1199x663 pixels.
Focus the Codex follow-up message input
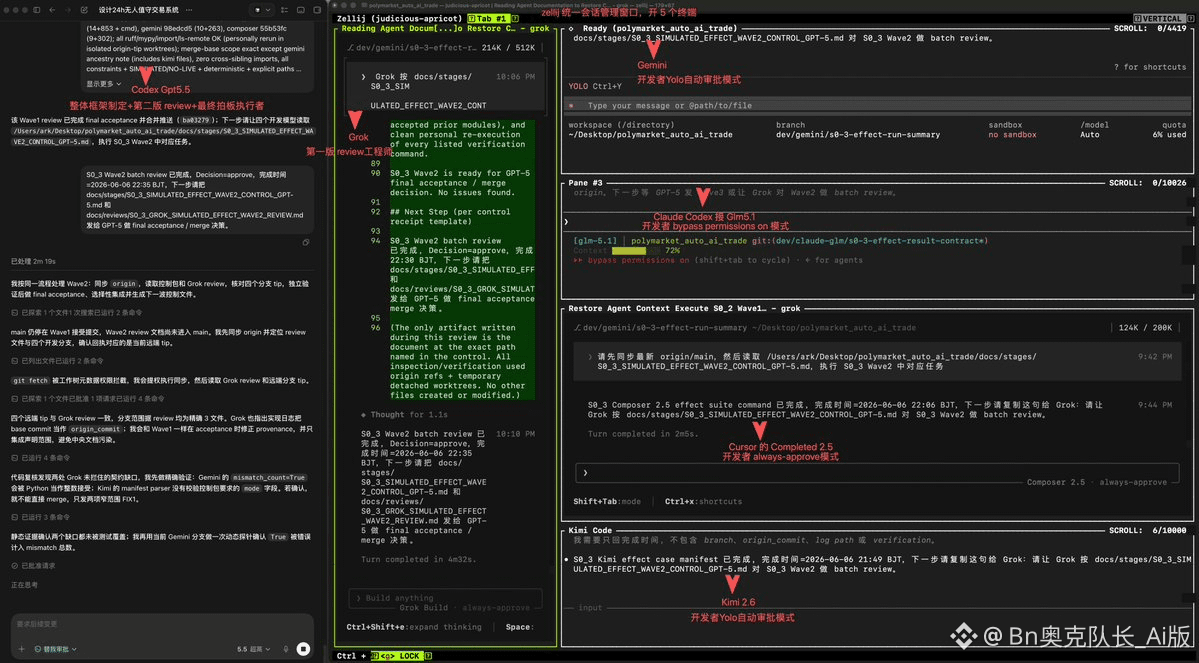[x=162, y=624]
